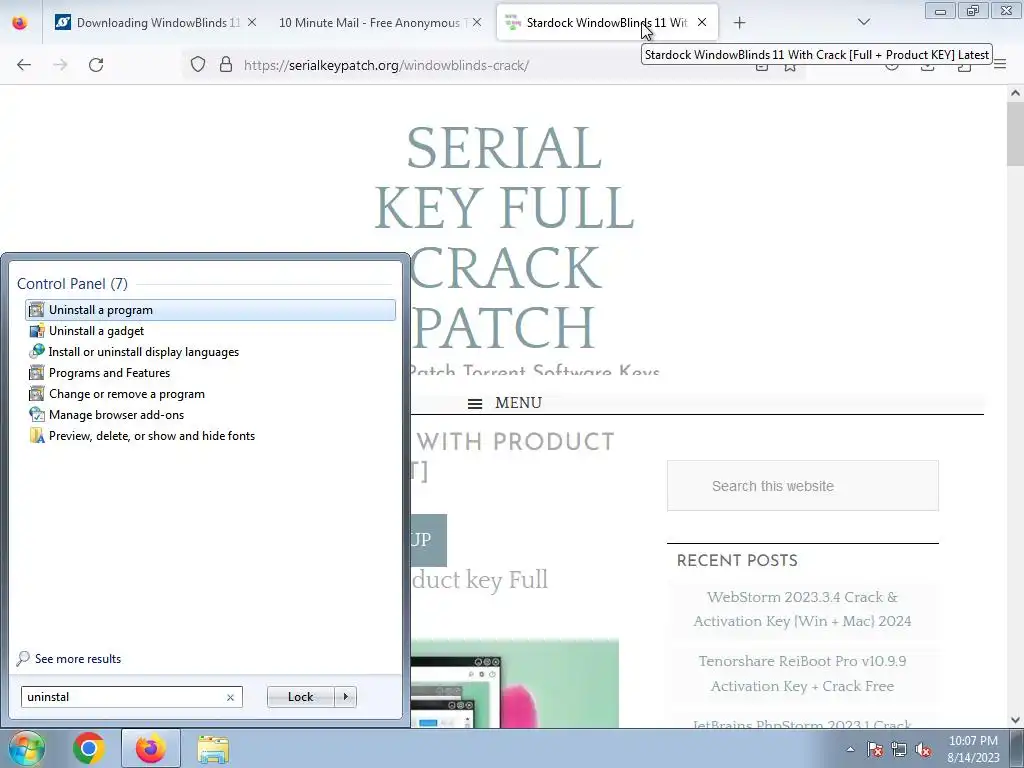Expand shutdown options arrow next to Lock
Viewport: 1024px width, 768px height.
(345, 697)
